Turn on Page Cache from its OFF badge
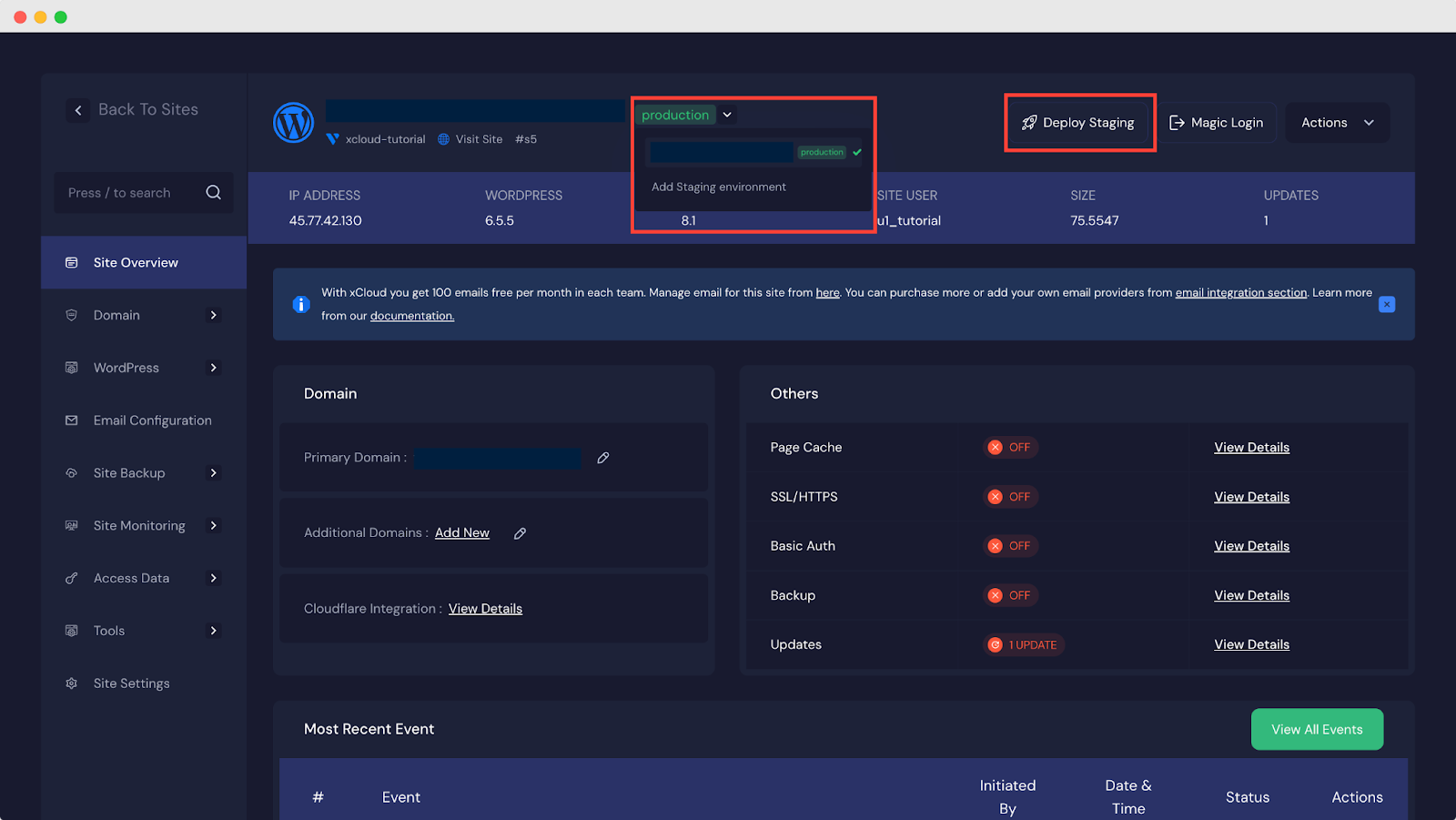This screenshot has width=1456, height=820. point(1010,447)
